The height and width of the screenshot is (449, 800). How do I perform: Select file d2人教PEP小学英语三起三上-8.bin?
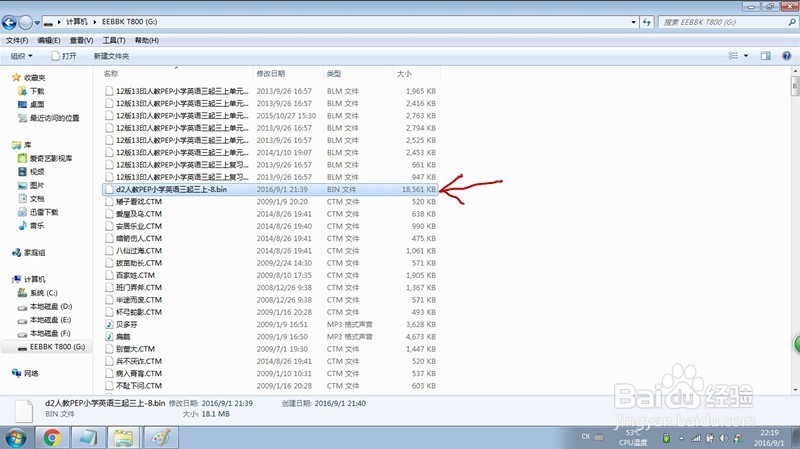[270, 189]
